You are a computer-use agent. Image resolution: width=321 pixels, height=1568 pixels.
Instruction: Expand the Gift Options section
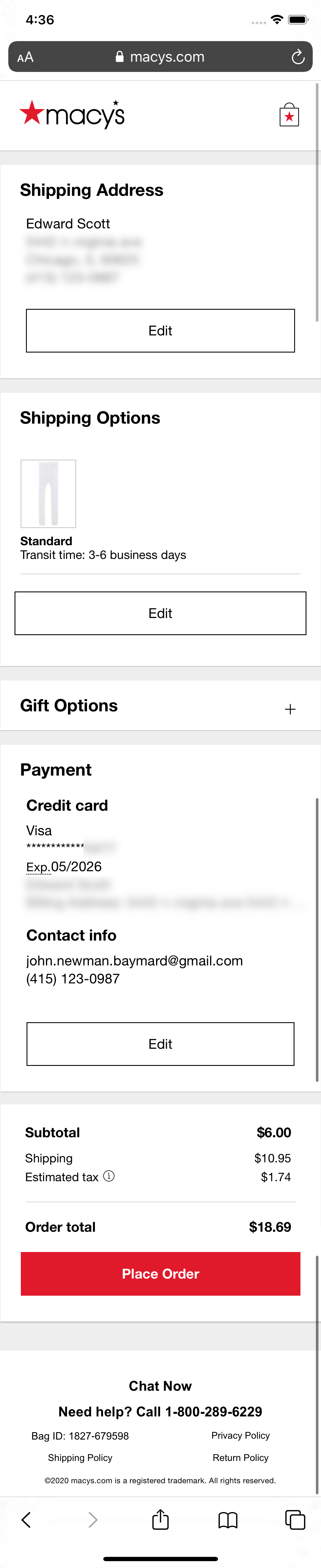tap(290, 708)
